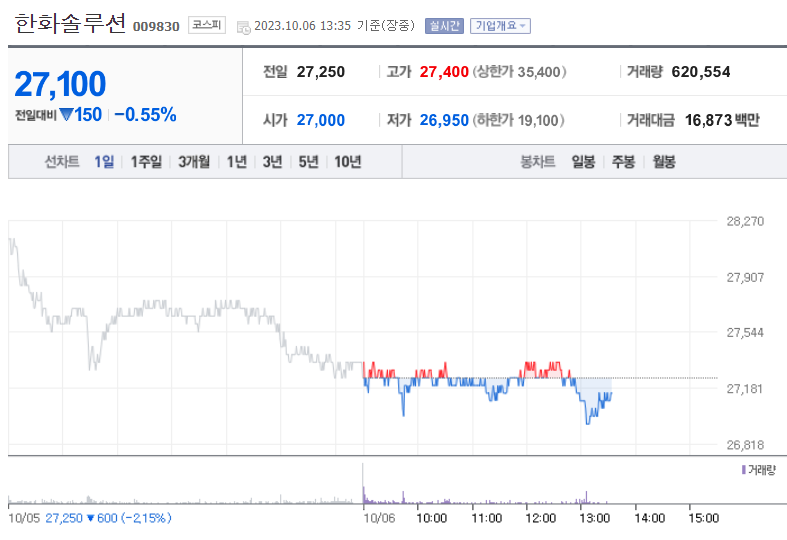Click the 14:00 time axis marker

[649, 518]
